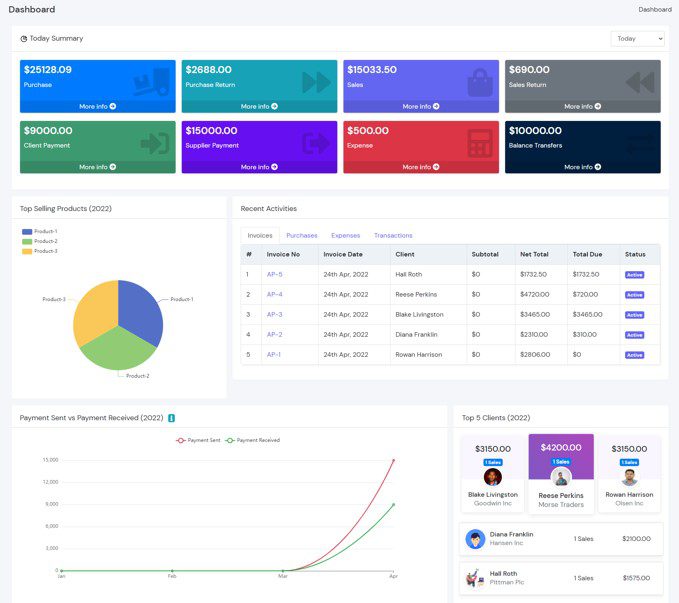
Task: Toggle Product-1 in the pie chart legend
Action: point(45,231)
